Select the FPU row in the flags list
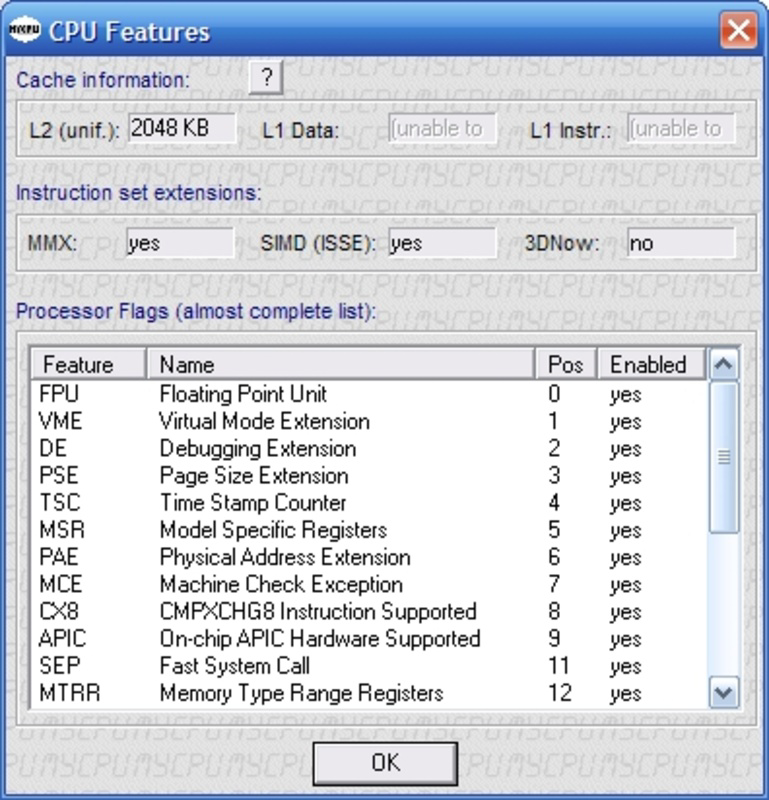The height and width of the screenshot is (800, 769). coord(369,394)
